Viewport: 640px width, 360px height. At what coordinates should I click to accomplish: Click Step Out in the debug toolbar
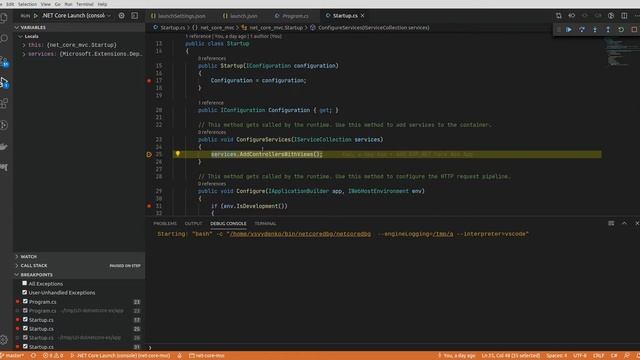click(x=608, y=29)
